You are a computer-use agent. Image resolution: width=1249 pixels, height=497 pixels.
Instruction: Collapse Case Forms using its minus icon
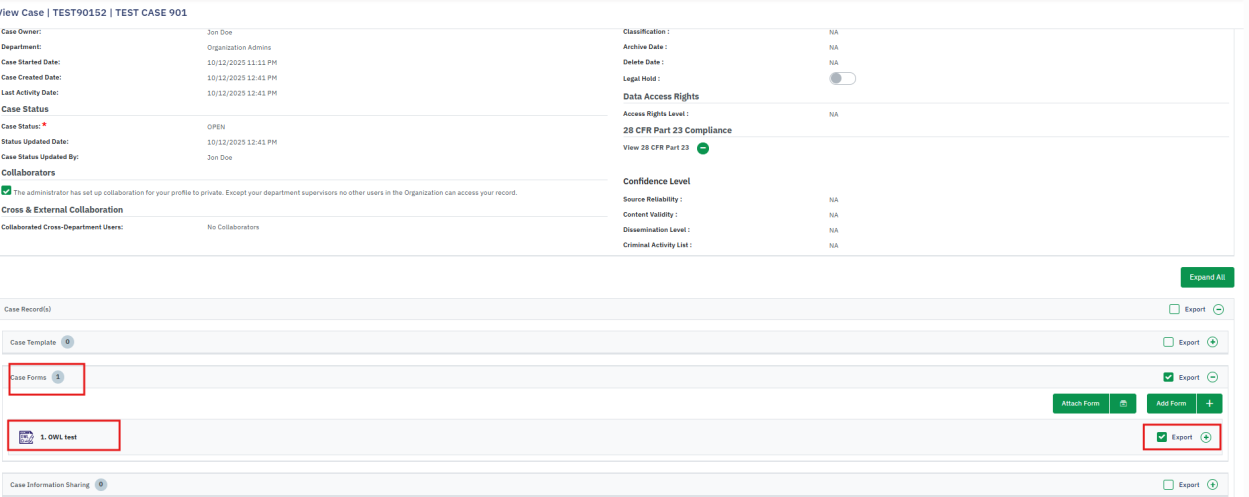pyautogui.click(x=1212, y=377)
